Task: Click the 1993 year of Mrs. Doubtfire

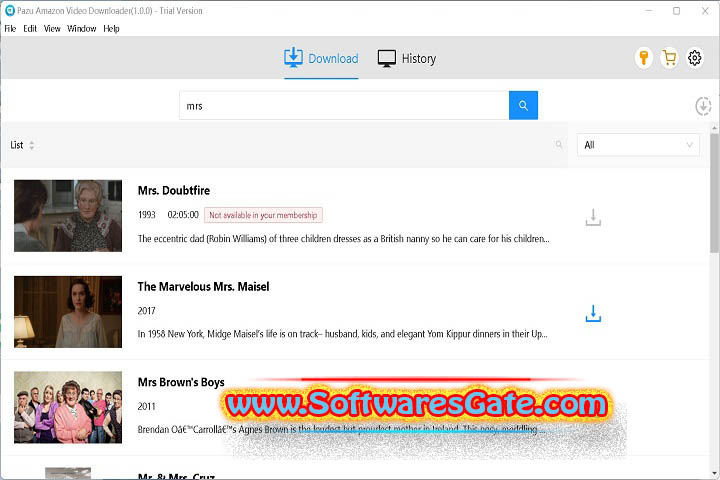Action: (147, 215)
